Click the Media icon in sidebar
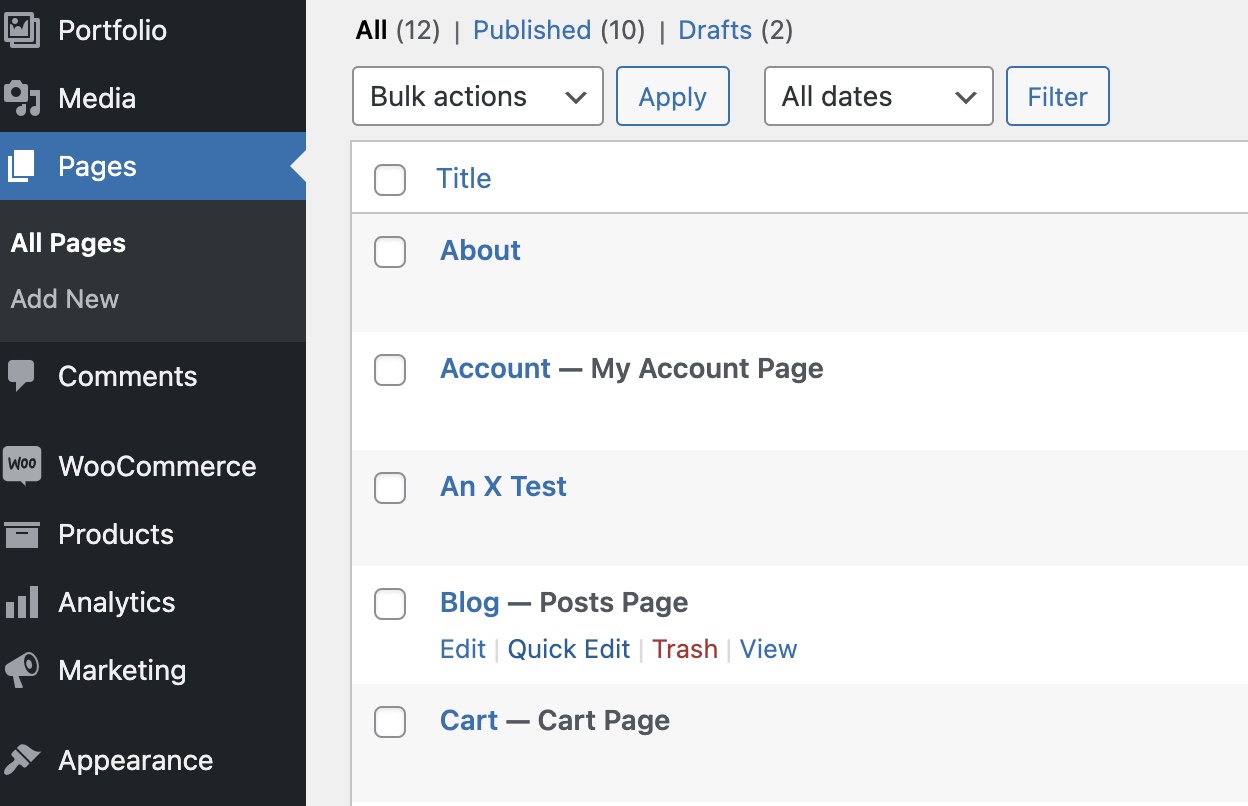 [x=22, y=98]
